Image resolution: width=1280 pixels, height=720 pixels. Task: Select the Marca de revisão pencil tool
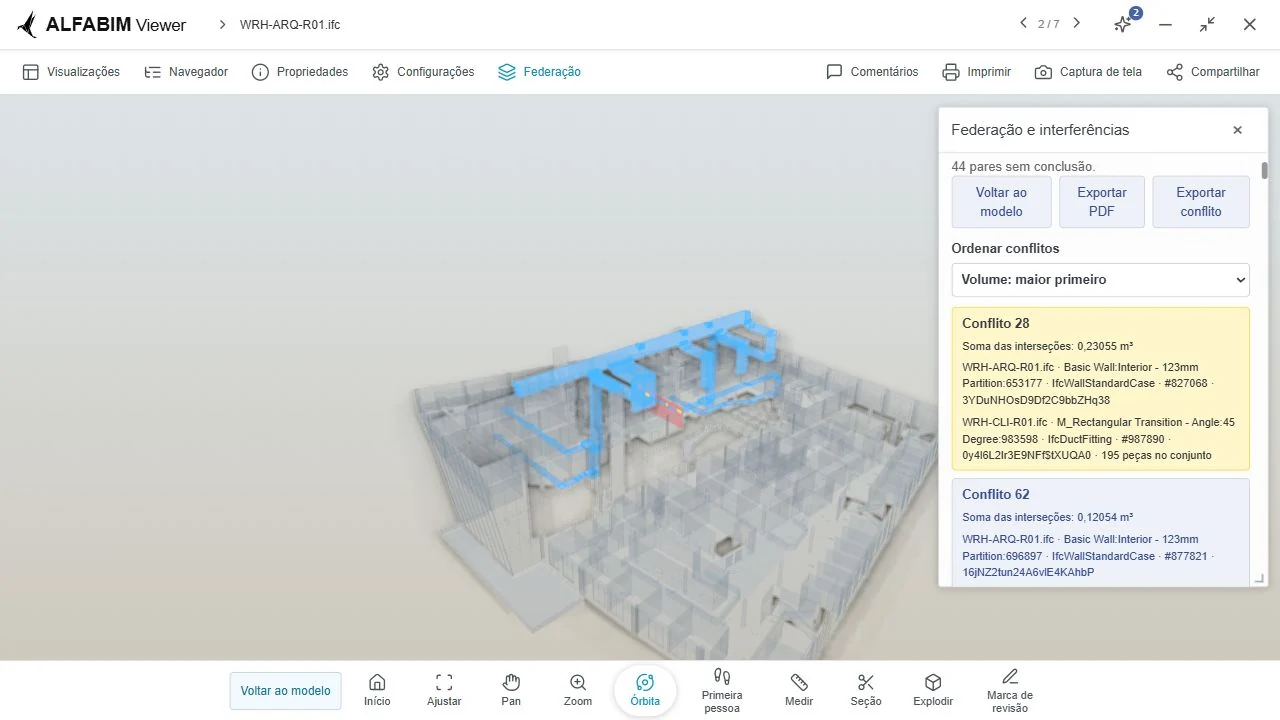pyautogui.click(x=1010, y=690)
